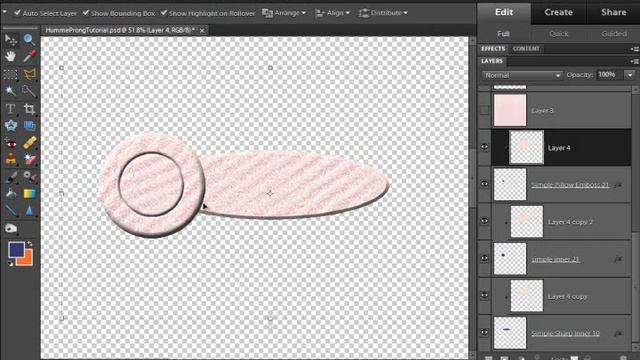Hide the Layer 4 copy layer

484,296
